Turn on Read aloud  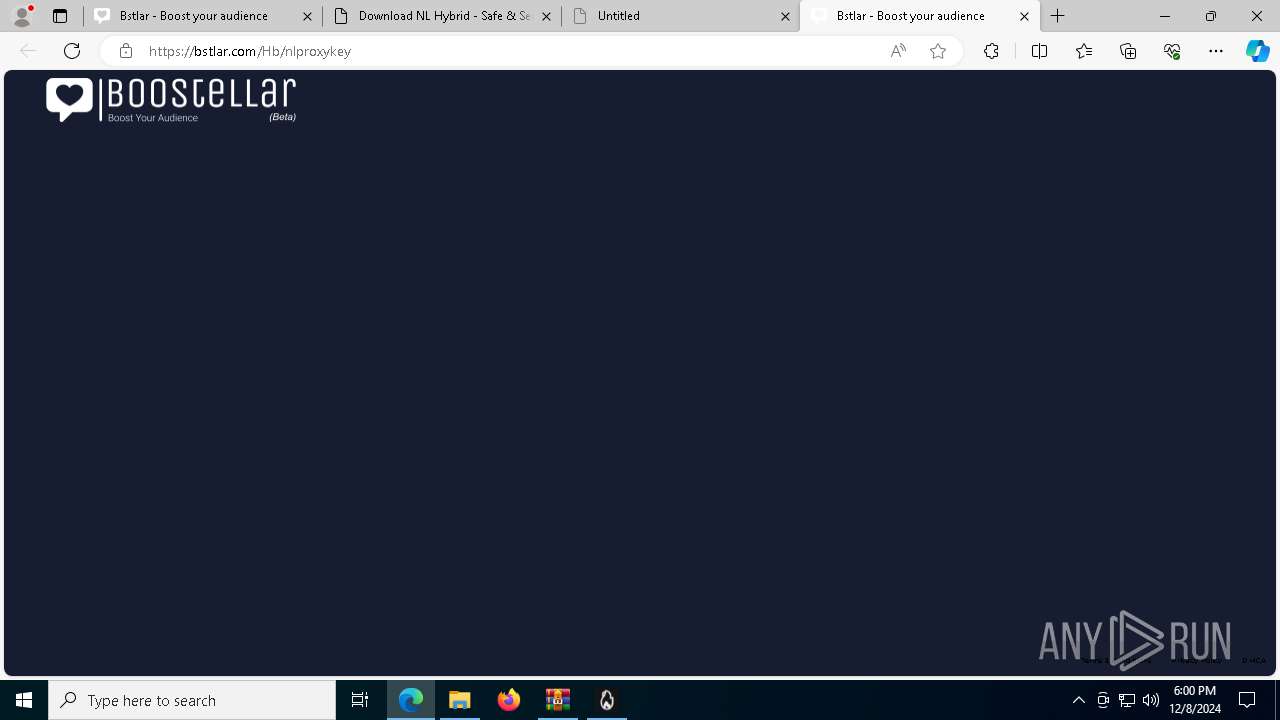[898, 51]
